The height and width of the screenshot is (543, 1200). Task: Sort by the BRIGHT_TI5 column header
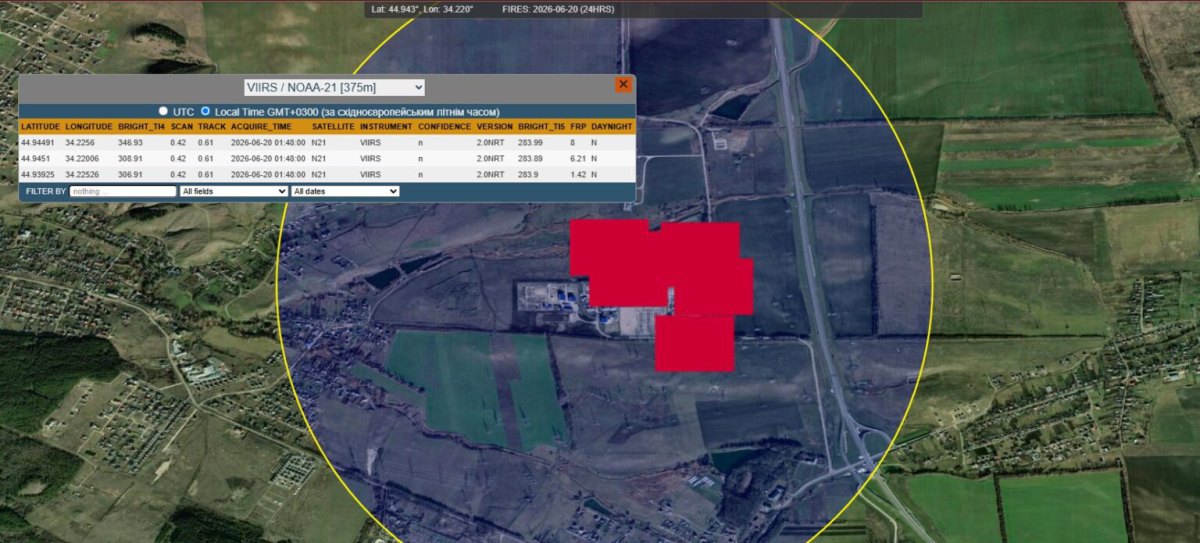click(541, 127)
